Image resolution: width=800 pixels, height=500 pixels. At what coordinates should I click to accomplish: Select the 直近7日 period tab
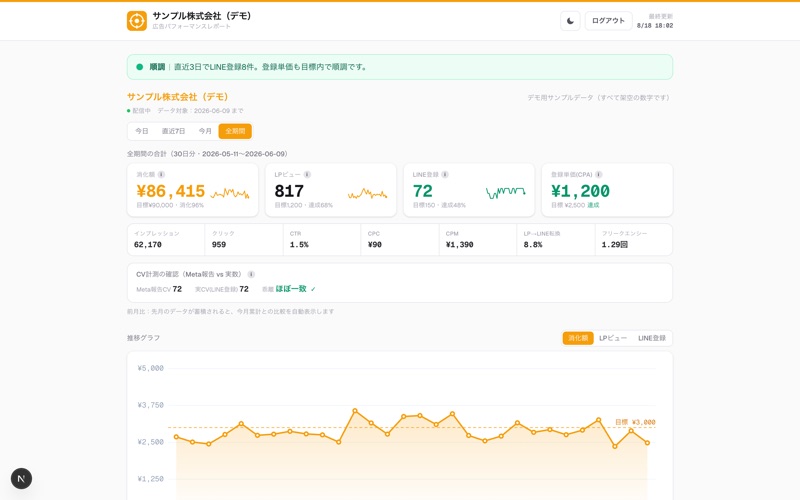pos(173,131)
